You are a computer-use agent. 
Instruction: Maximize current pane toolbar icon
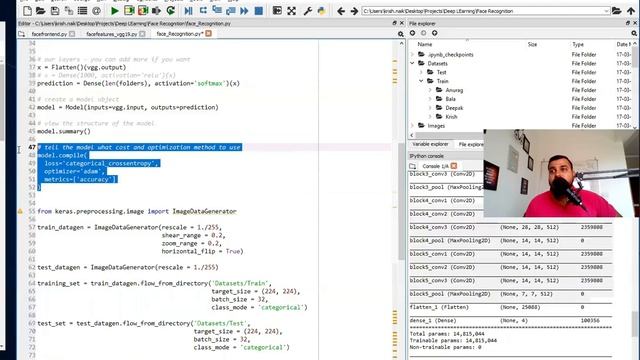[x=277, y=11]
